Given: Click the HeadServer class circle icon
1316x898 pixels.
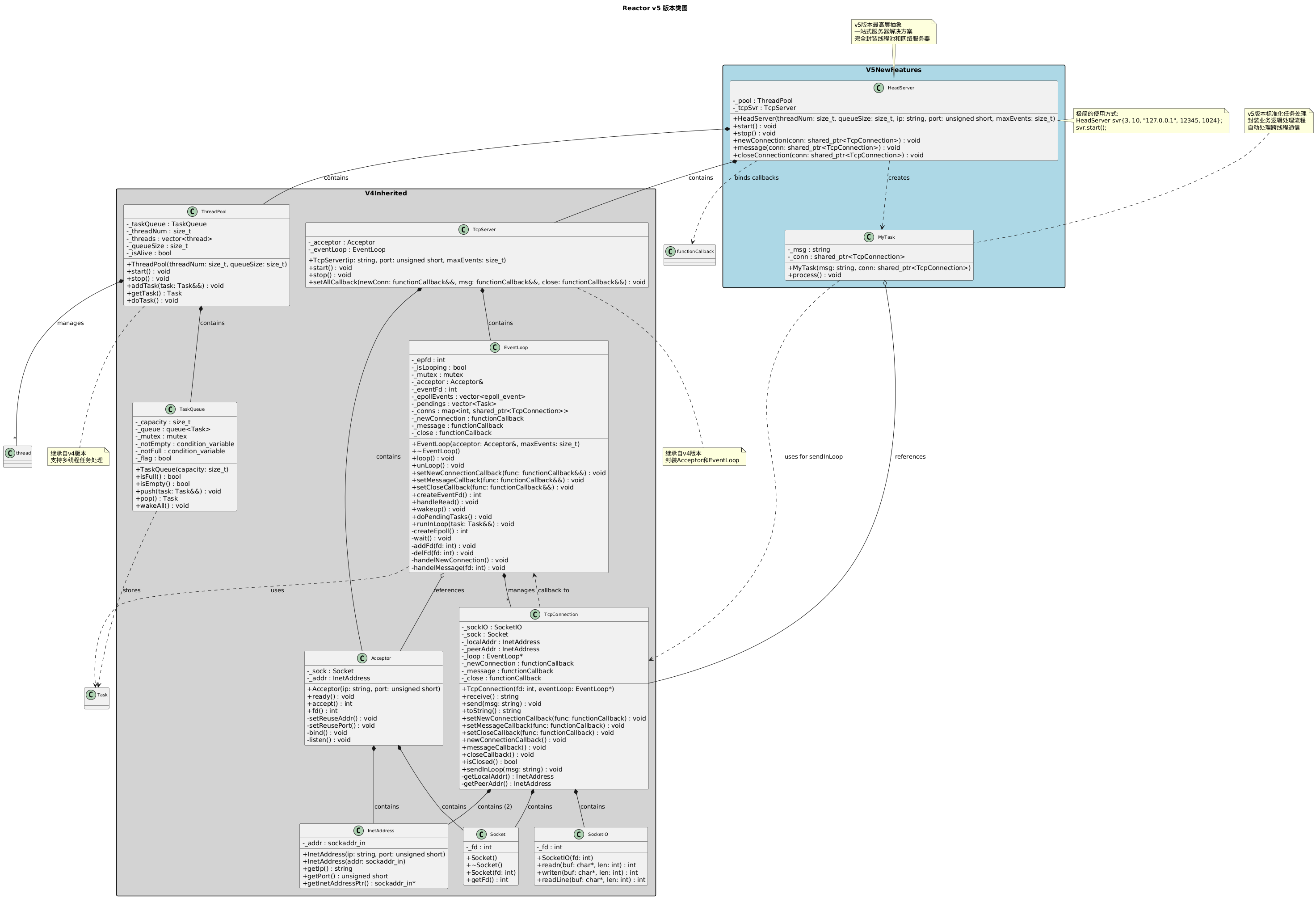Looking at the screenshot, I should [879, 88].
